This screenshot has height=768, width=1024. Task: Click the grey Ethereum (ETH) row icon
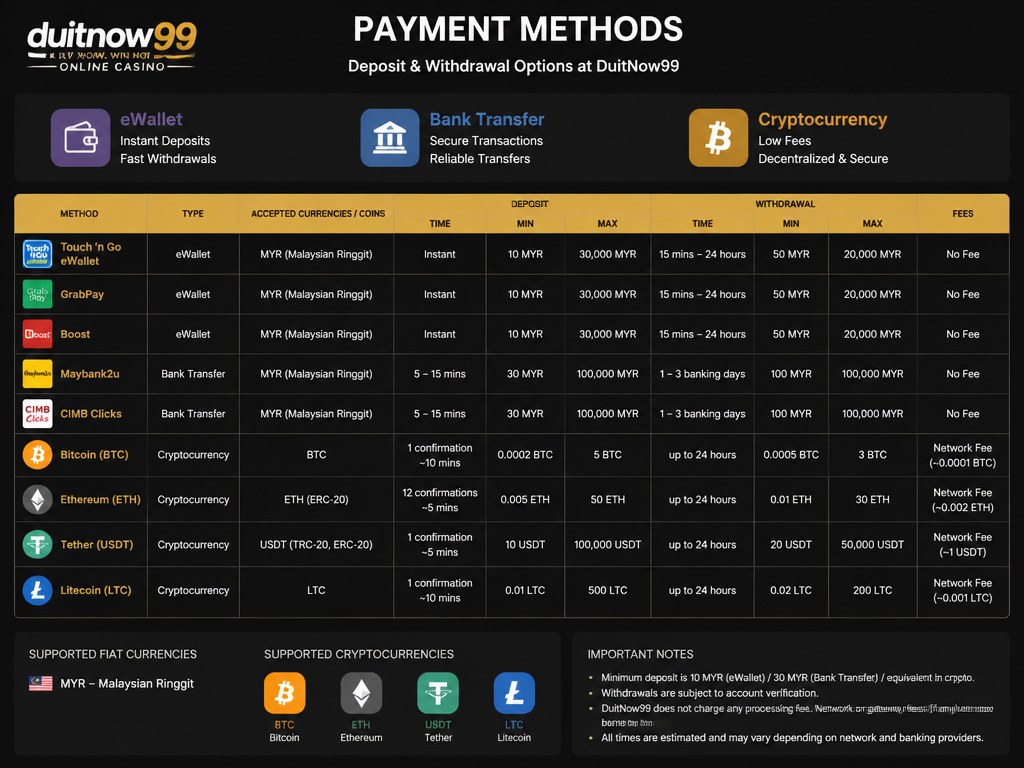click(37, 500)
